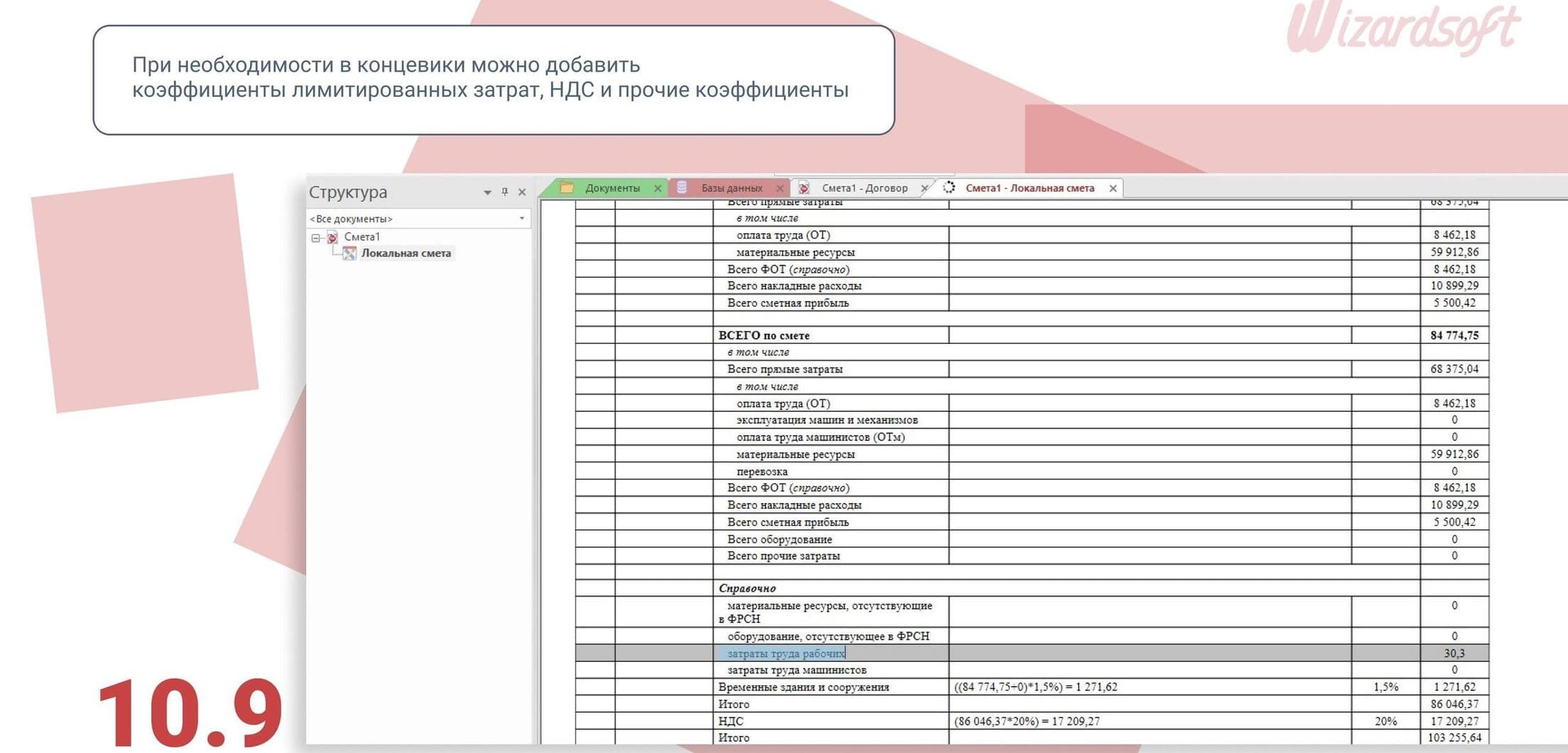Click Всего оборудование row
The width and height of the screenshot is (1568, 753).
(x=1032, y=539)
